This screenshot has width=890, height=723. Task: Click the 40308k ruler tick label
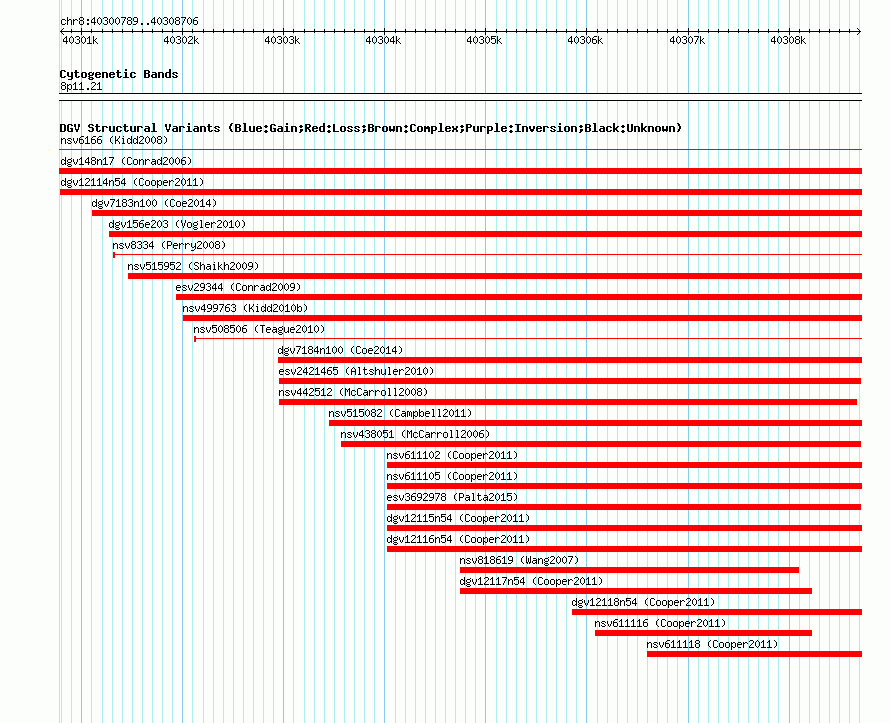(788, 40)
